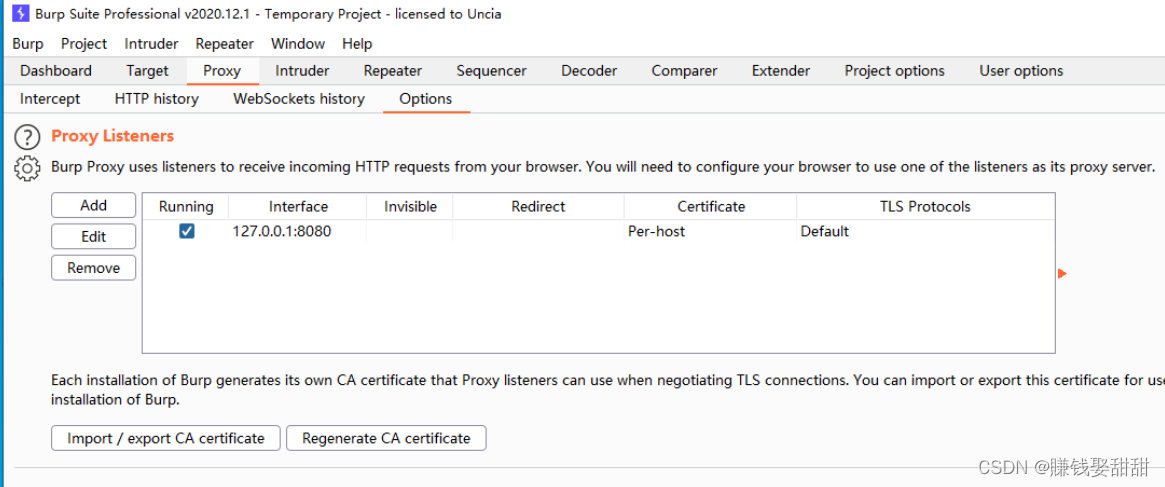Open the Help menu
Screen dimensions: 1165x487
pyautogui.click(x=357, y=44)
